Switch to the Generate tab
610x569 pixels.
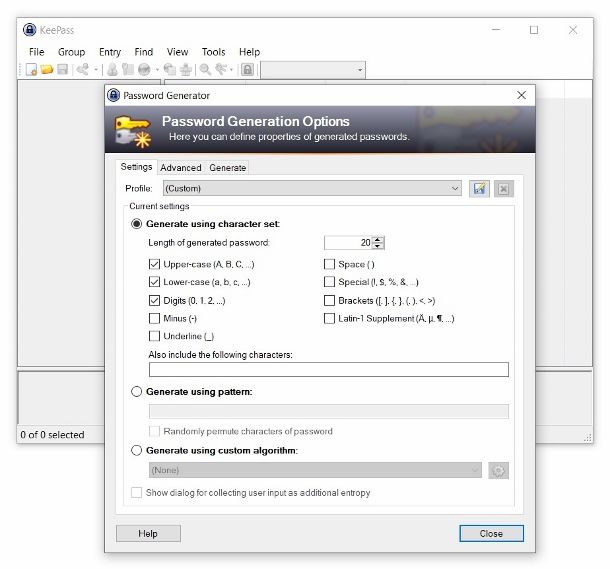pos(228,168)
